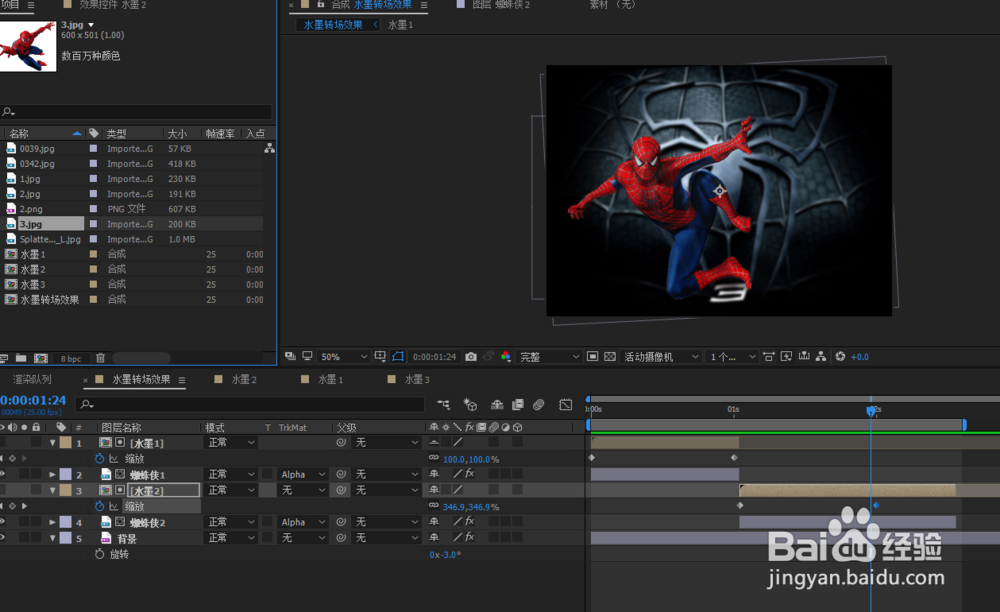Toggle the rotation stopwatch for 背景 layer
Image resolution: width=1000 pixels, height=612 pixels.
[x=99, y=555]
